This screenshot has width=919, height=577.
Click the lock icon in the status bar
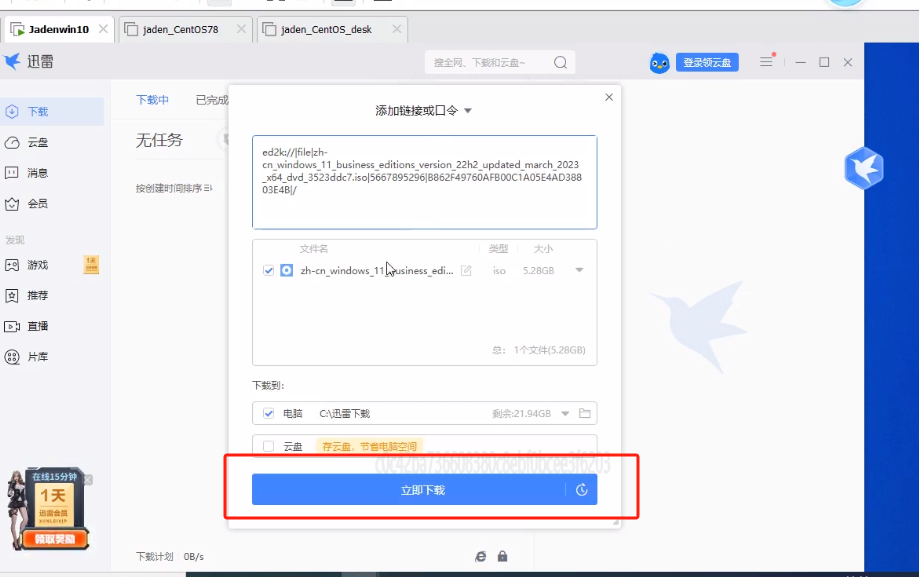pos(502,556)
